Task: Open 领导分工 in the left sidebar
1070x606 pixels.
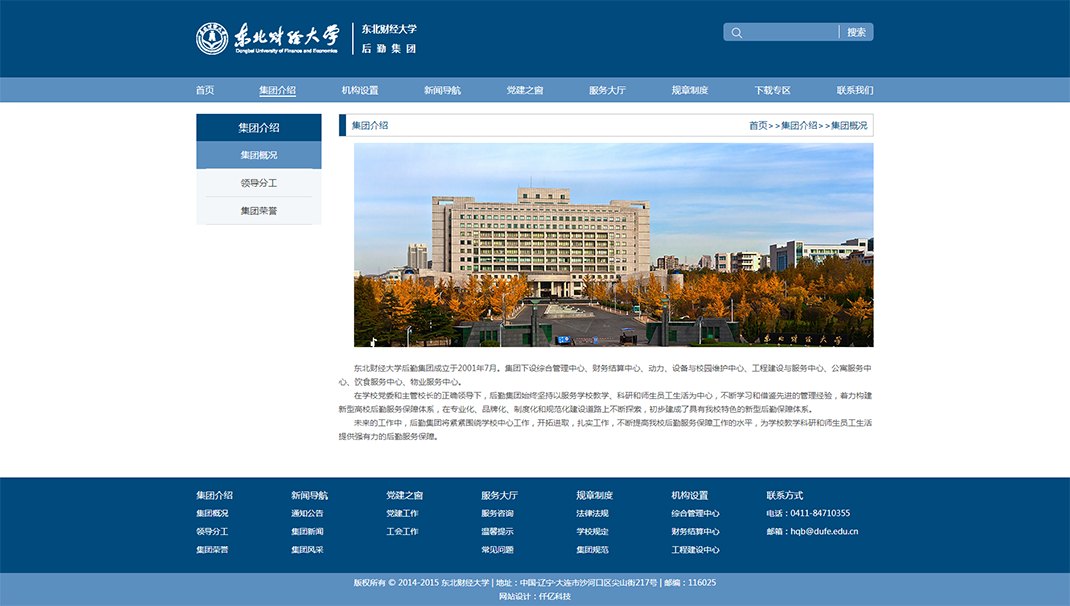Action: 259,183
